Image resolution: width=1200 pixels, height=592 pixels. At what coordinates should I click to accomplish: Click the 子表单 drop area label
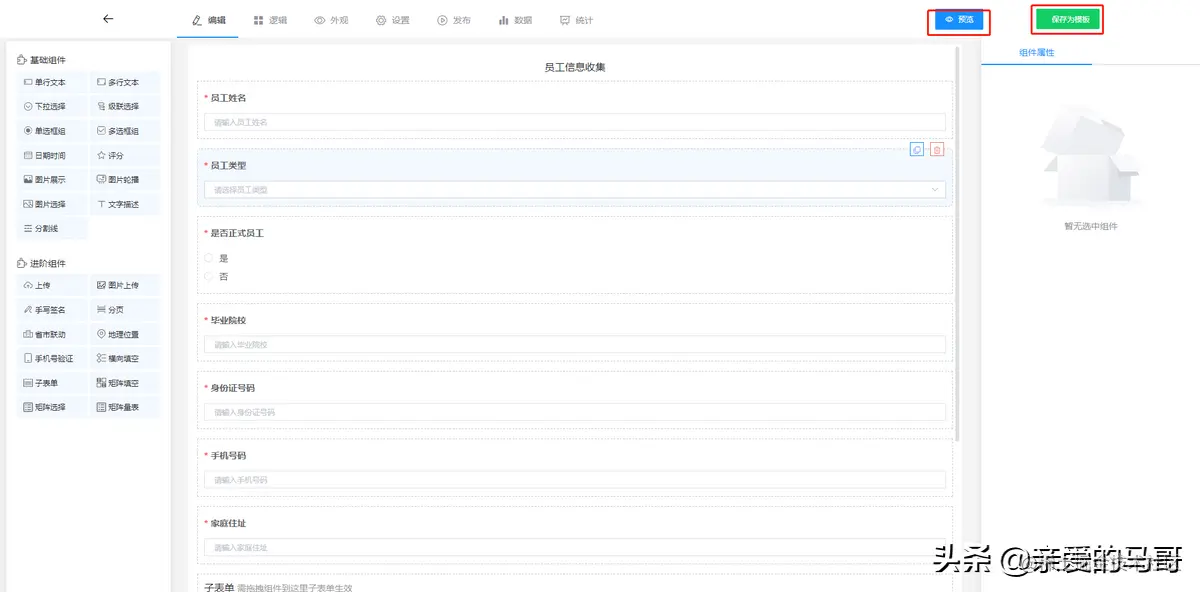219,587
